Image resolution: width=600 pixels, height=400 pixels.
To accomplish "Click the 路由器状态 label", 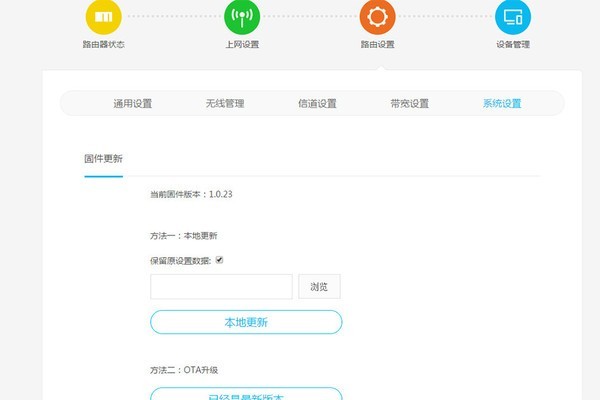I will point(103,45).
